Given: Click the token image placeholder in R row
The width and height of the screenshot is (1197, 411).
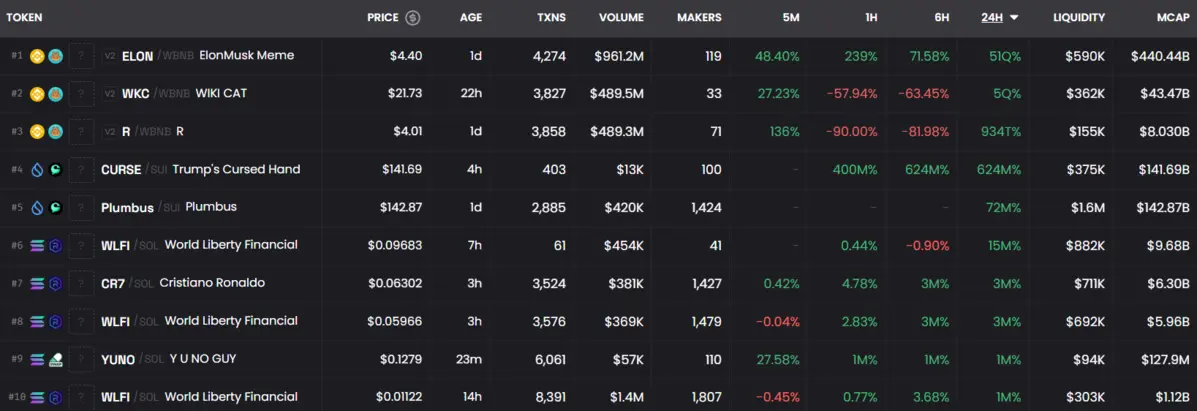Looking at the screenshot, I should (x=82, y=132).
